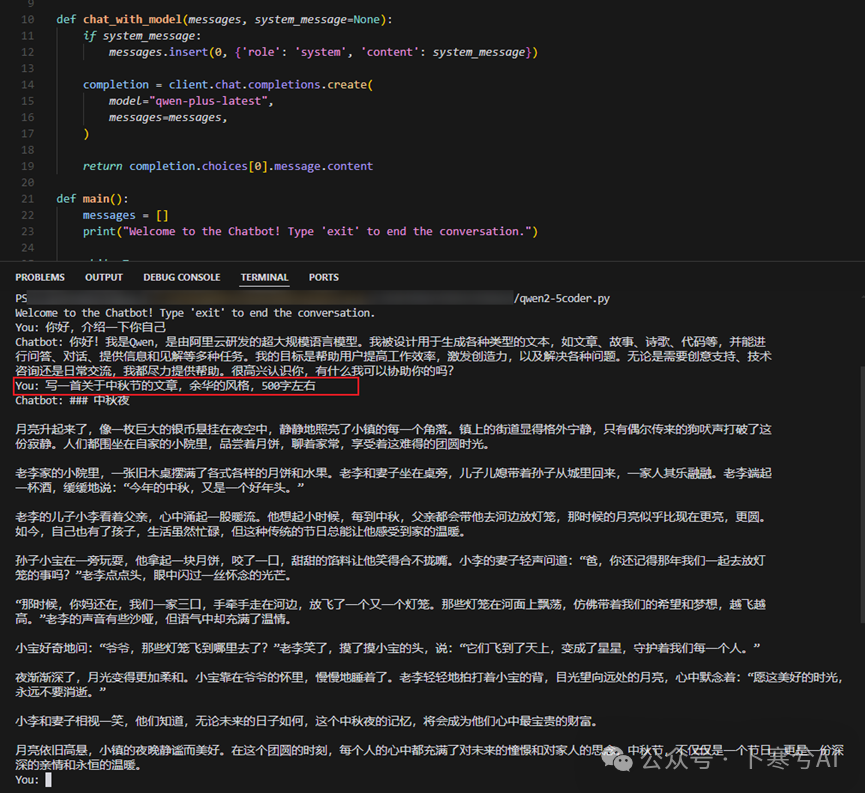Click 'messages=messages,' argument on line 16
This screenshot has width=865, height=793.
click(x=168, y=117)
